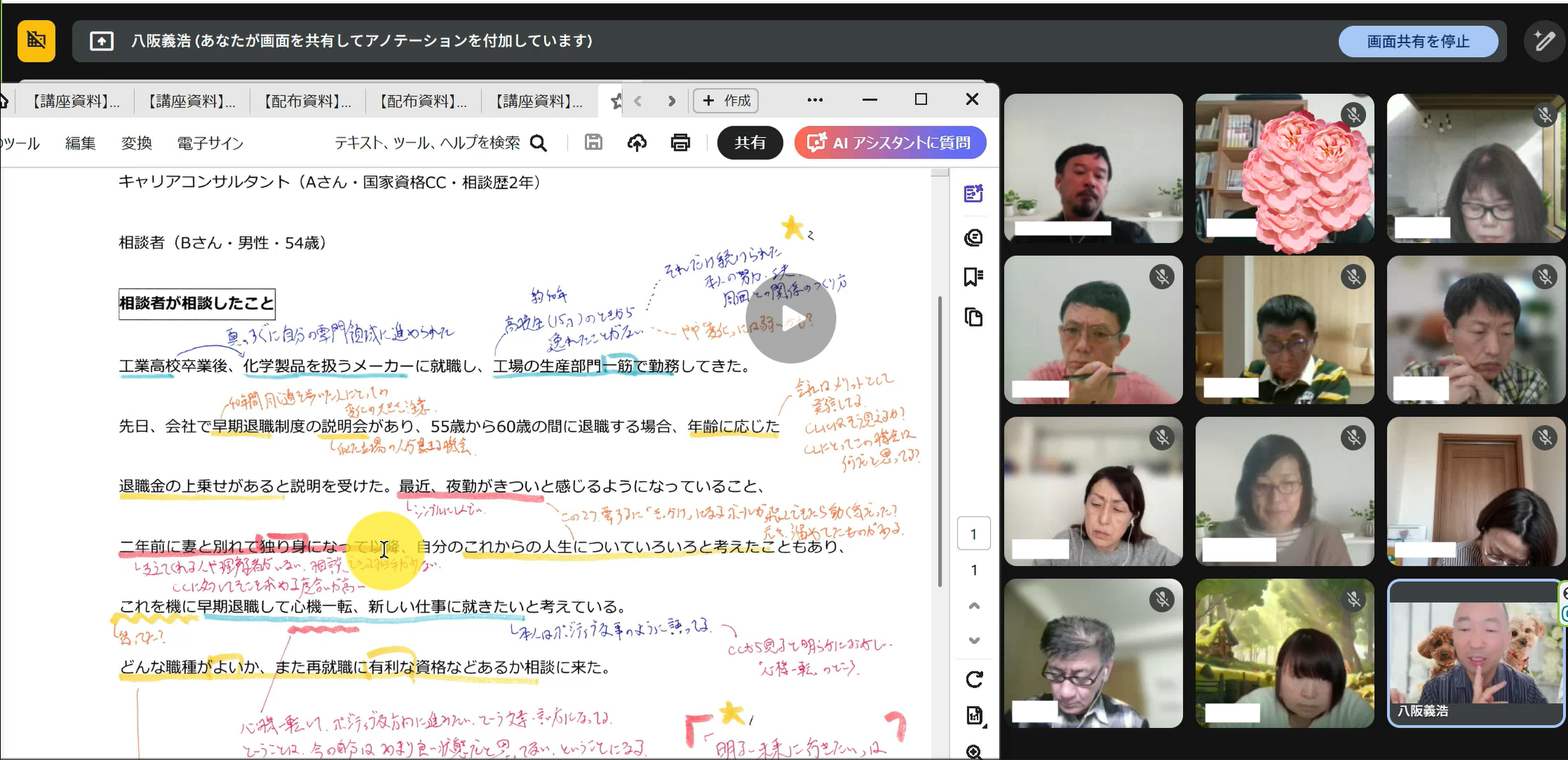Click the annotation pen icon at top right

coord(1543,41)
